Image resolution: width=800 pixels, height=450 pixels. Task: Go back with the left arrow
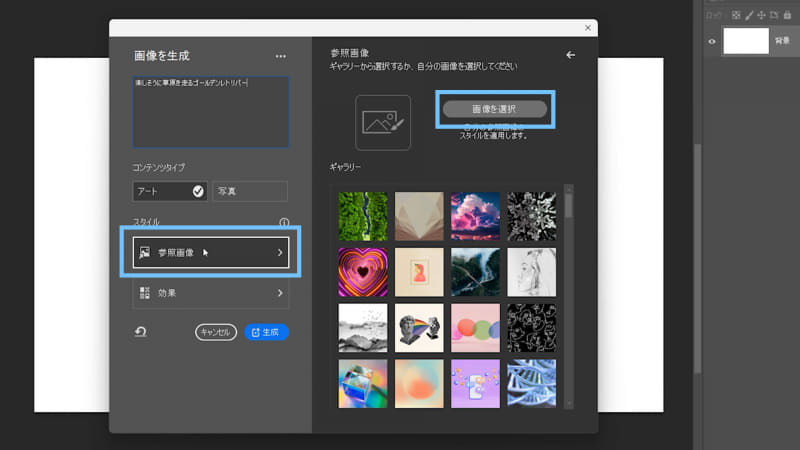point(570,55)
